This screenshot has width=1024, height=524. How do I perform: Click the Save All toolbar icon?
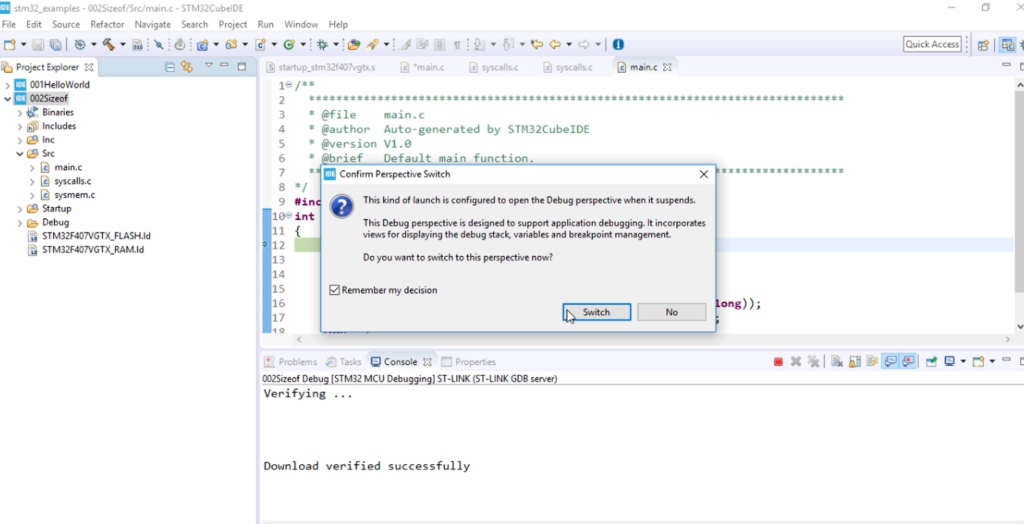[56, 44]
